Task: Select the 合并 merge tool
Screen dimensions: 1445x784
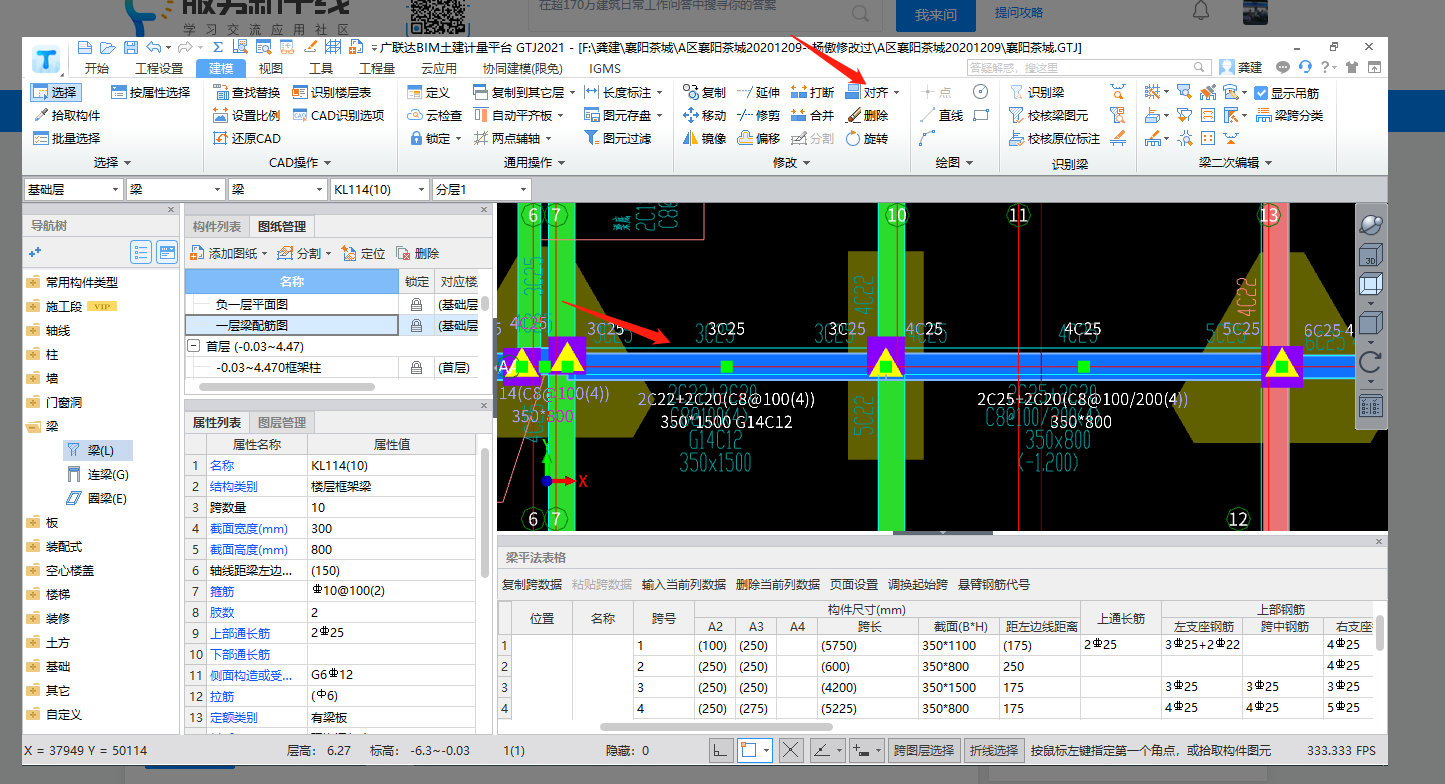Action: [x=812, y=115]
